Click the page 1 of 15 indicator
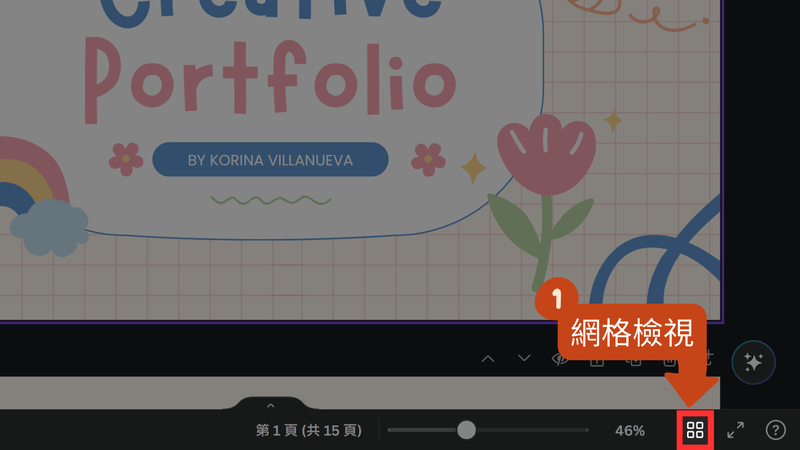This screenshot has height=450, width=800. [x=309, y=430]
